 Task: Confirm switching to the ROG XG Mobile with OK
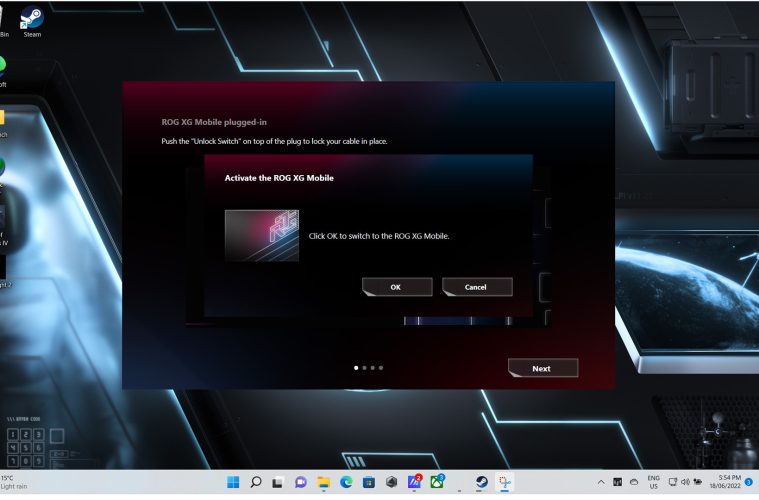point(397,287)
